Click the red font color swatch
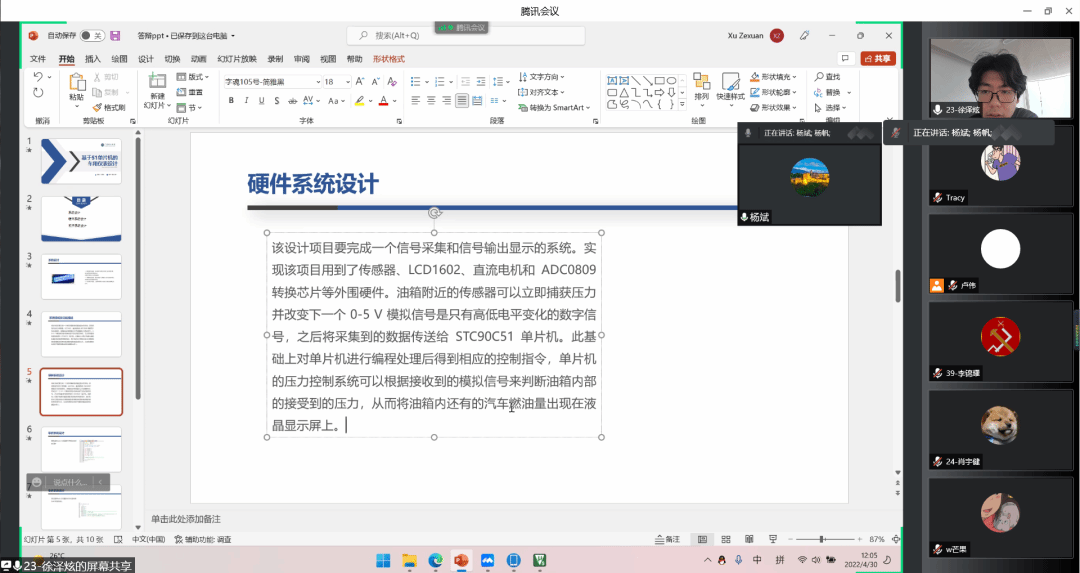The width and height of the screenshot is (1080, 573). (383, 100)
